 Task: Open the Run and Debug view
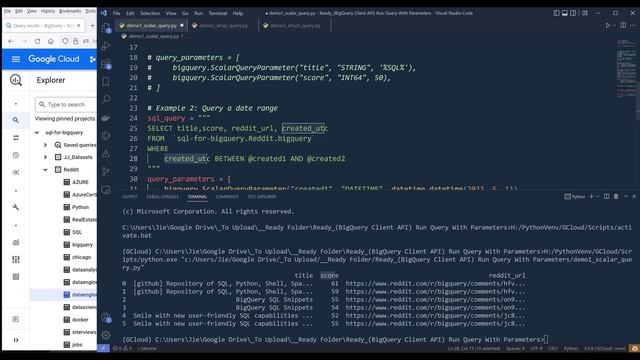click(x=106, y=46)
